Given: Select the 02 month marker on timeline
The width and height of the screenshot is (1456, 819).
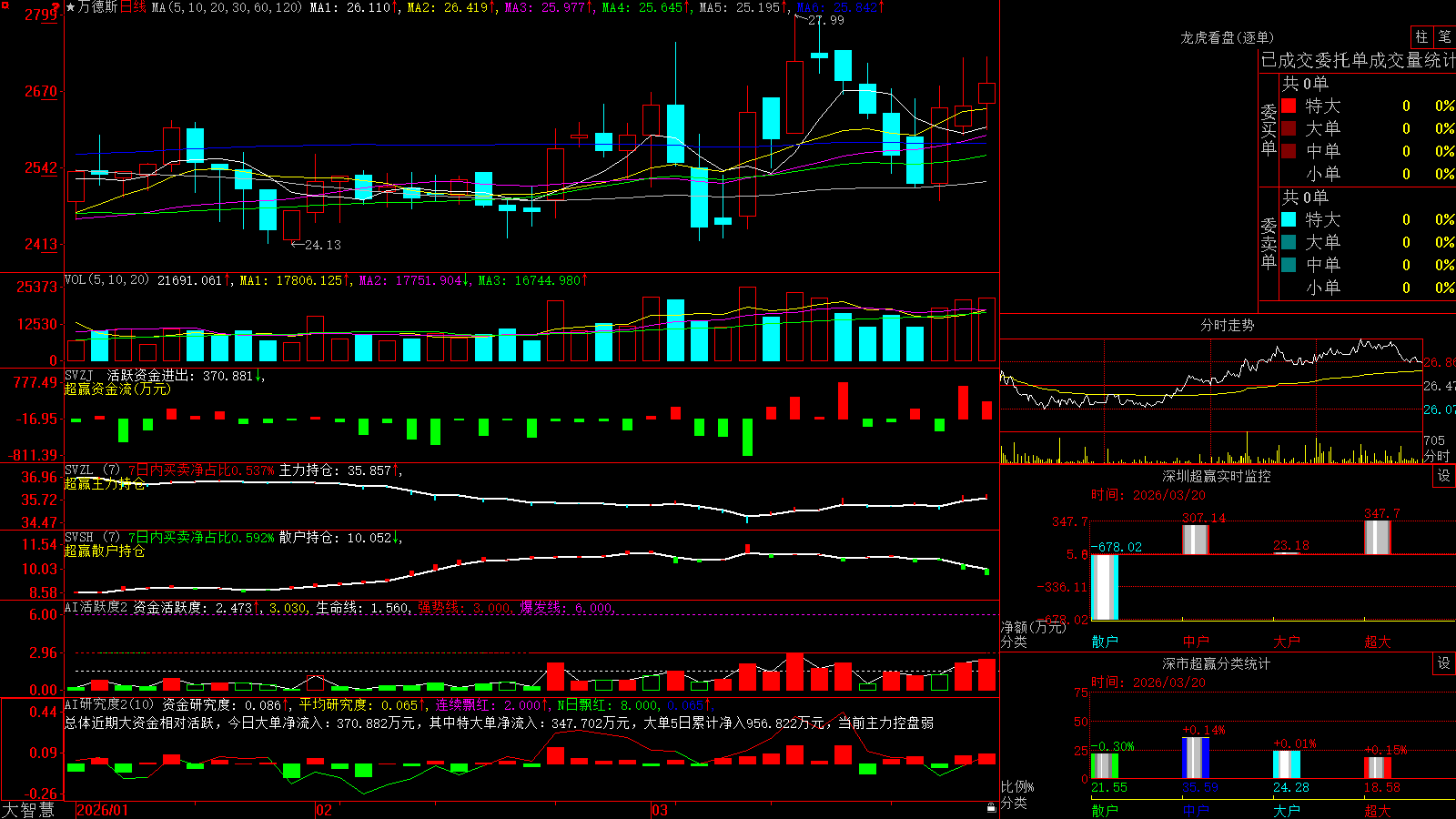Looking at the screenshot, I should (x=323, y=810).
